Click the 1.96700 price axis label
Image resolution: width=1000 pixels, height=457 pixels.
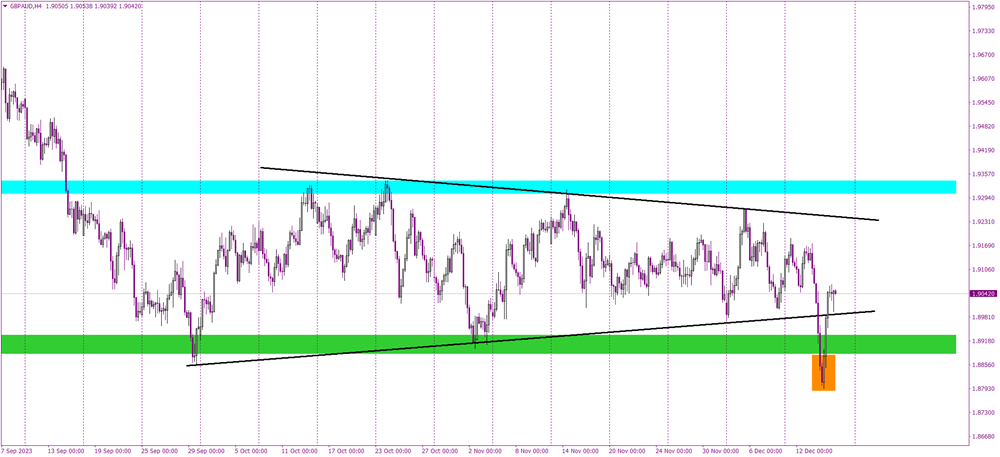(984, 55)
